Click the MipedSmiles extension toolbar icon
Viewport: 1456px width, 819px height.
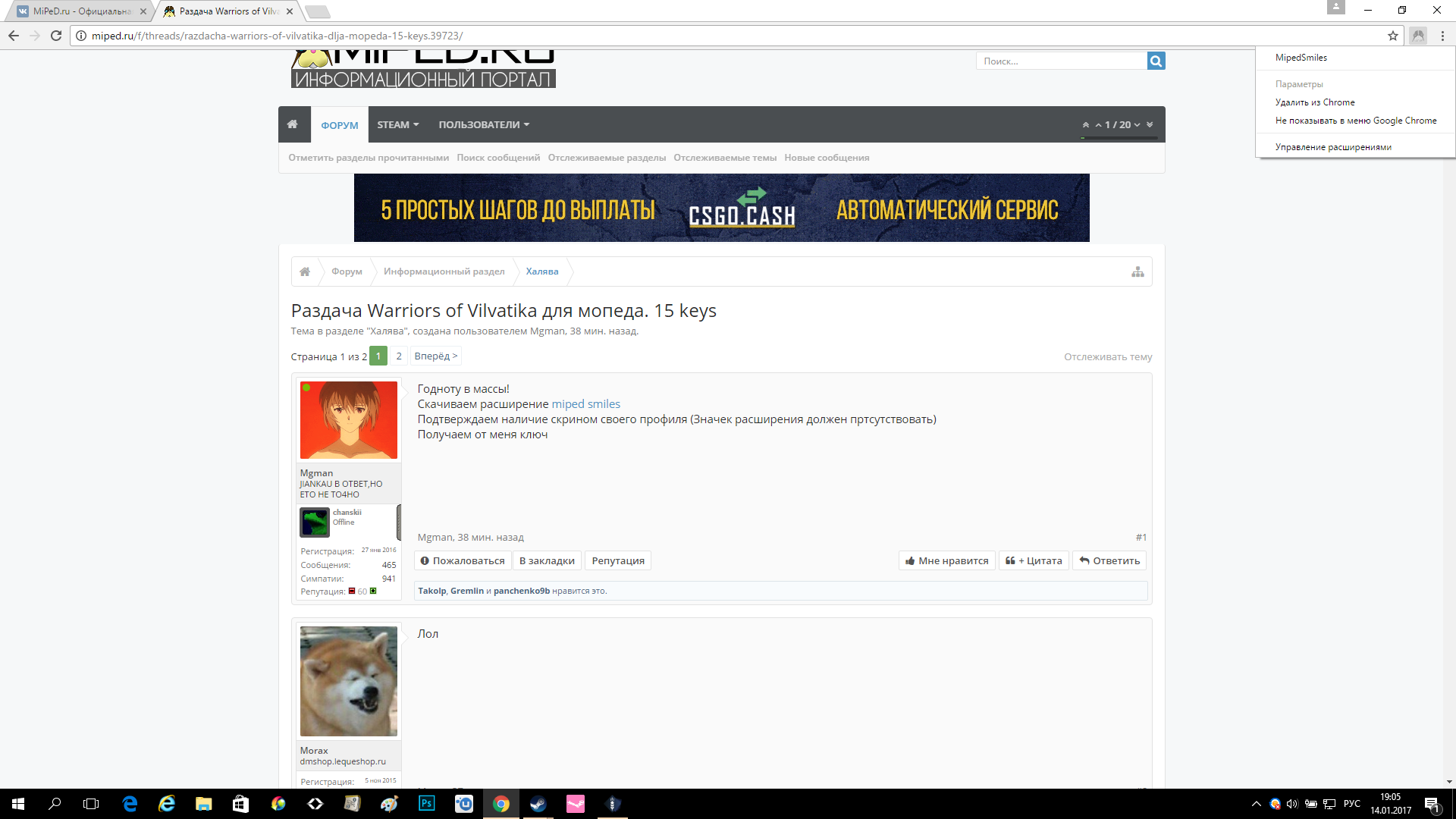coord(1418,36)
